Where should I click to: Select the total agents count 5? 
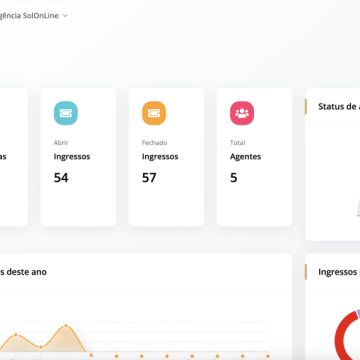[x=234, y=178]
